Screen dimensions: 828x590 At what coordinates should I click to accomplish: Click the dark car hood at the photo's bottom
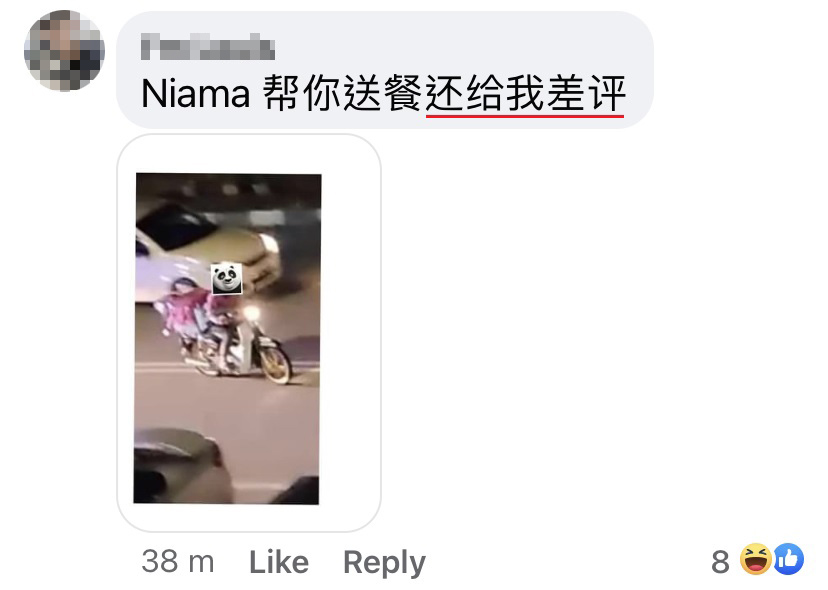[x=180, y=466]
